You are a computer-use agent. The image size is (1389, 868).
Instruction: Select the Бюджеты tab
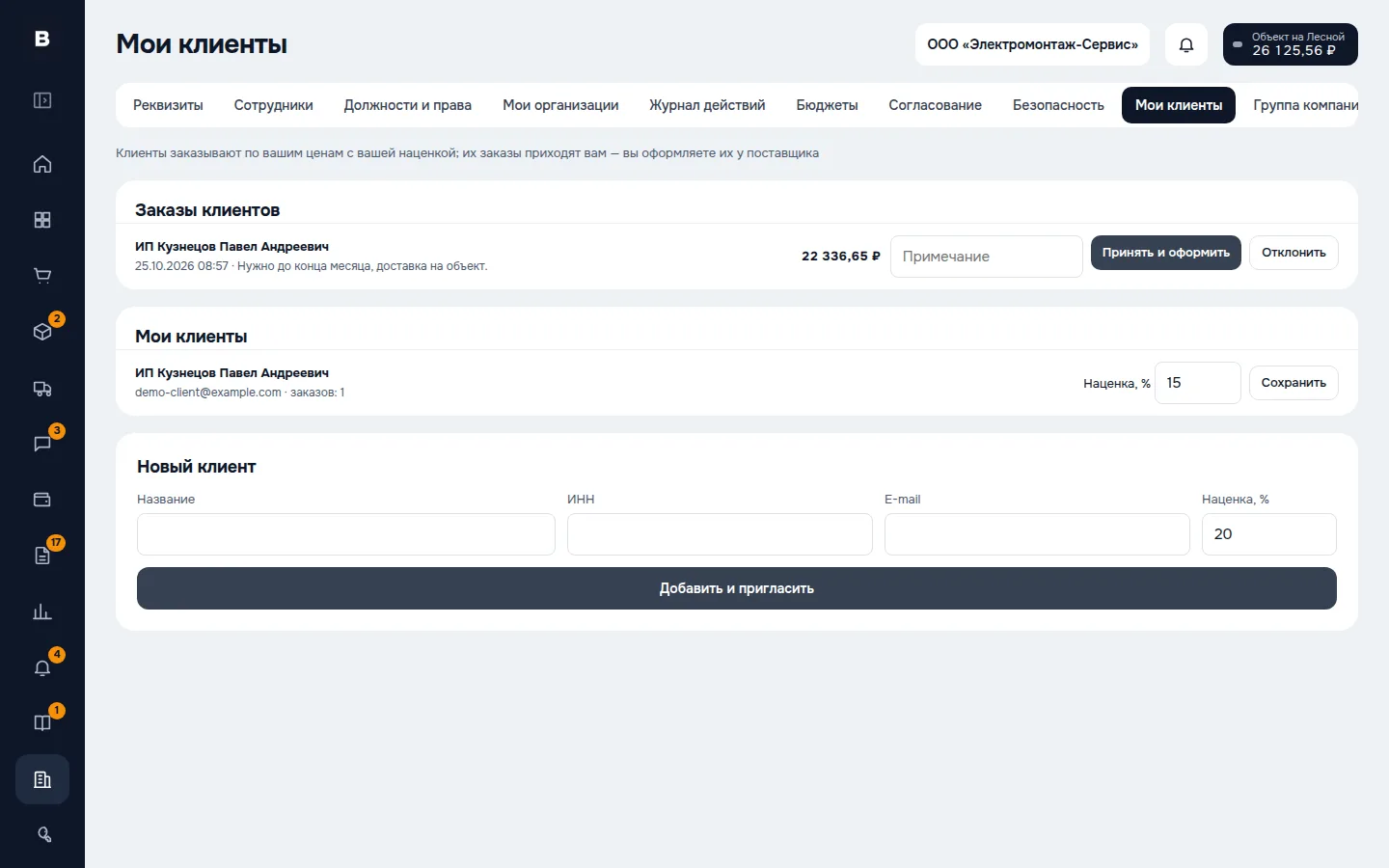[827, 105]
